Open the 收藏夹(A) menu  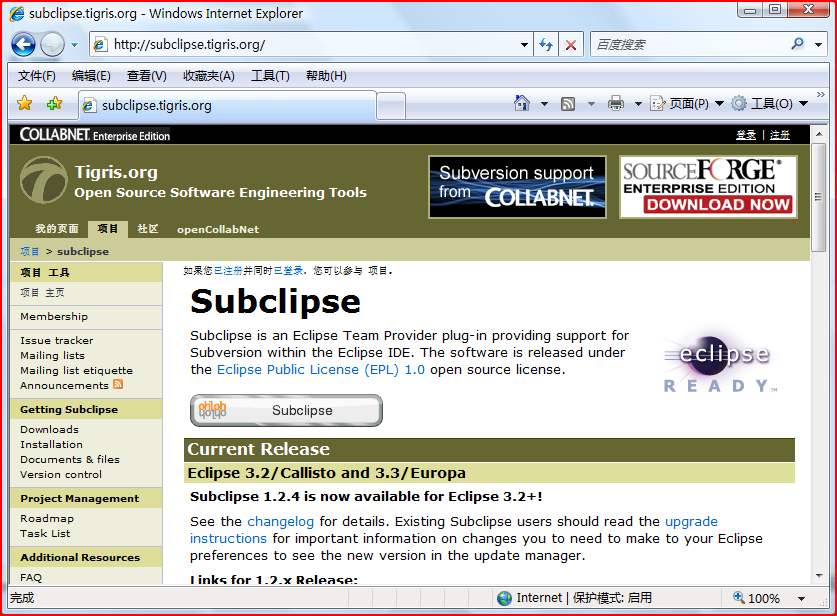point(209,76)
